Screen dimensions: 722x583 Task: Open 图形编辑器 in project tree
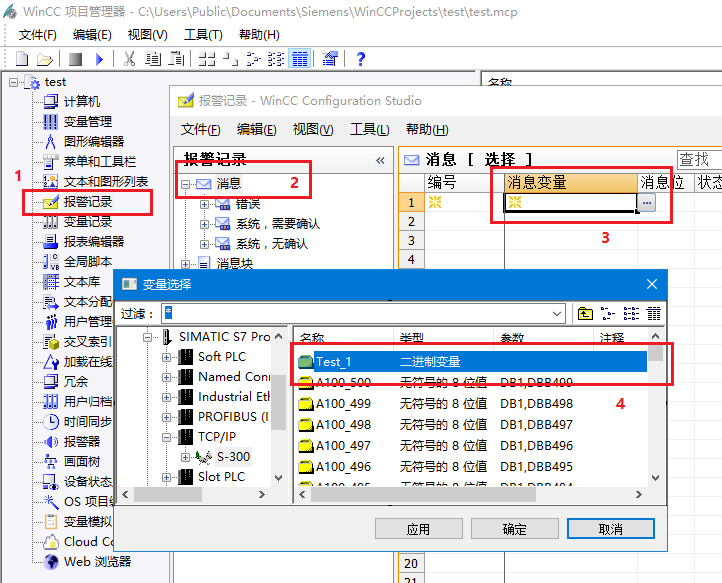[93, 141]
